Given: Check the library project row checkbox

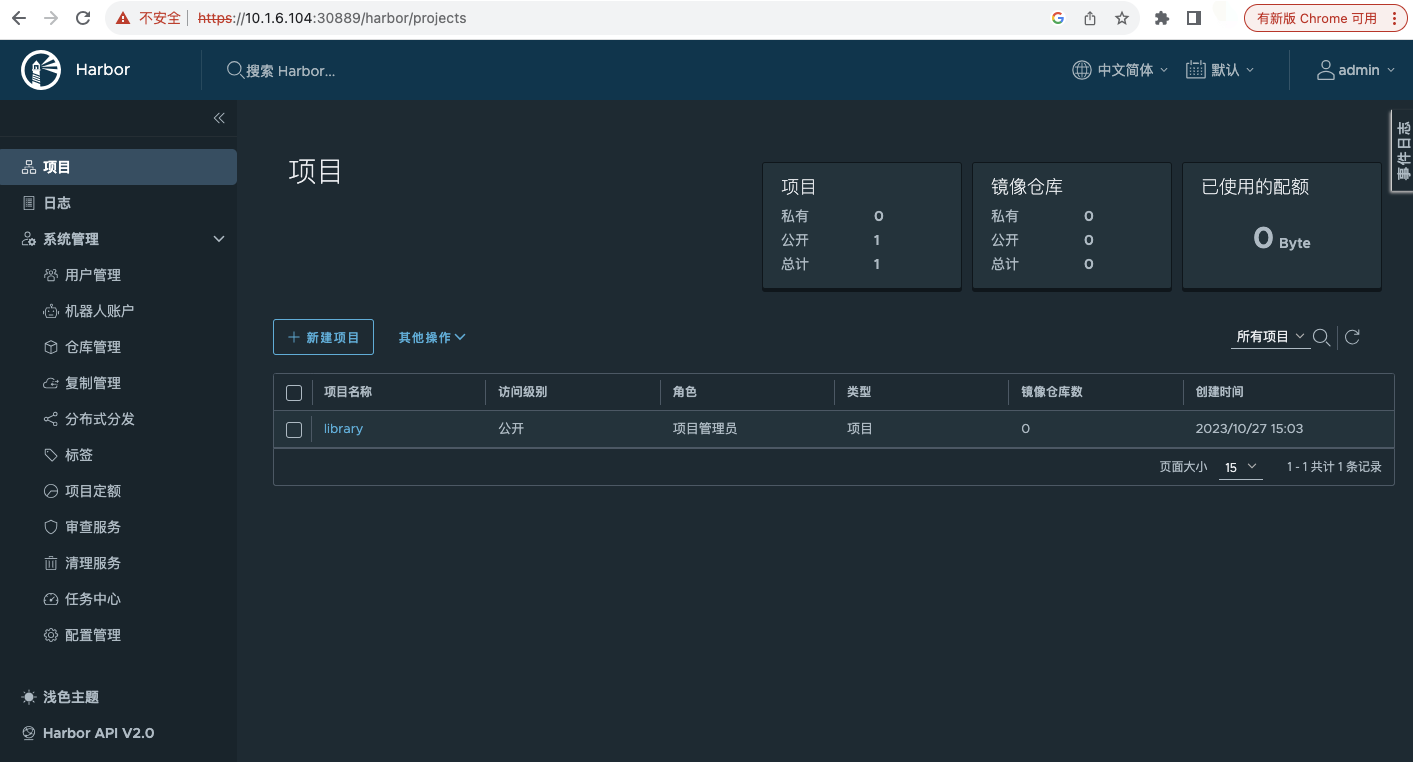Looking at the screenshot, I should 294,430.
